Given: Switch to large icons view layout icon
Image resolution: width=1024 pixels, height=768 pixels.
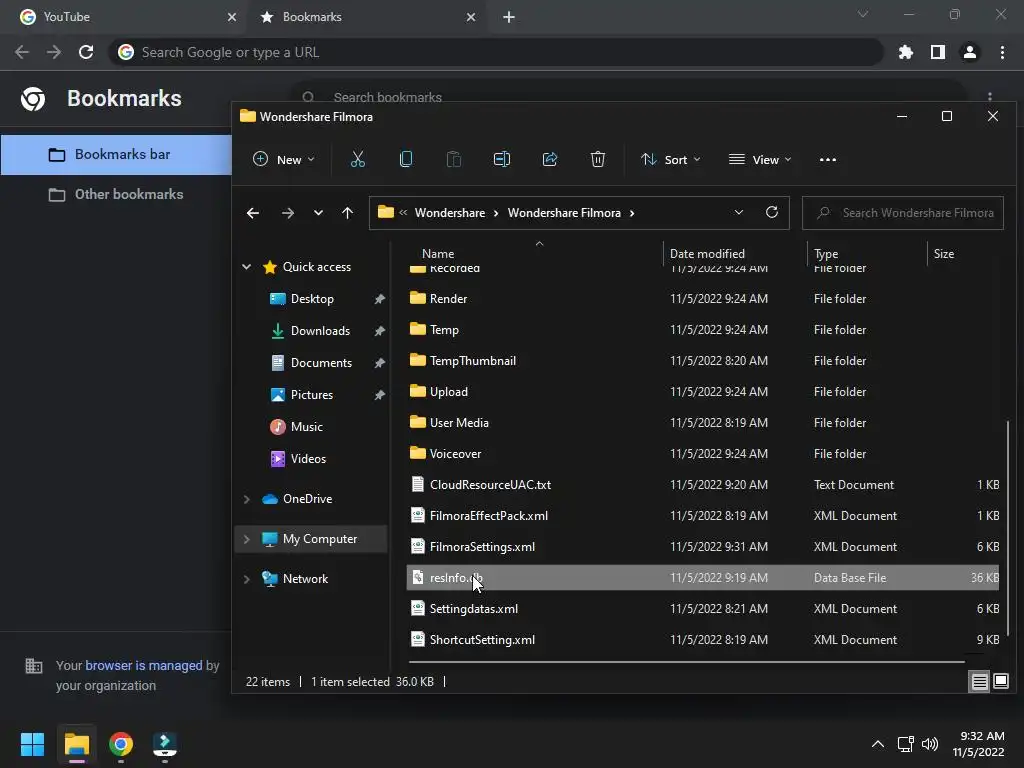Looking at the screenshot, I should pyautogui.click(x=1000, y=682).
